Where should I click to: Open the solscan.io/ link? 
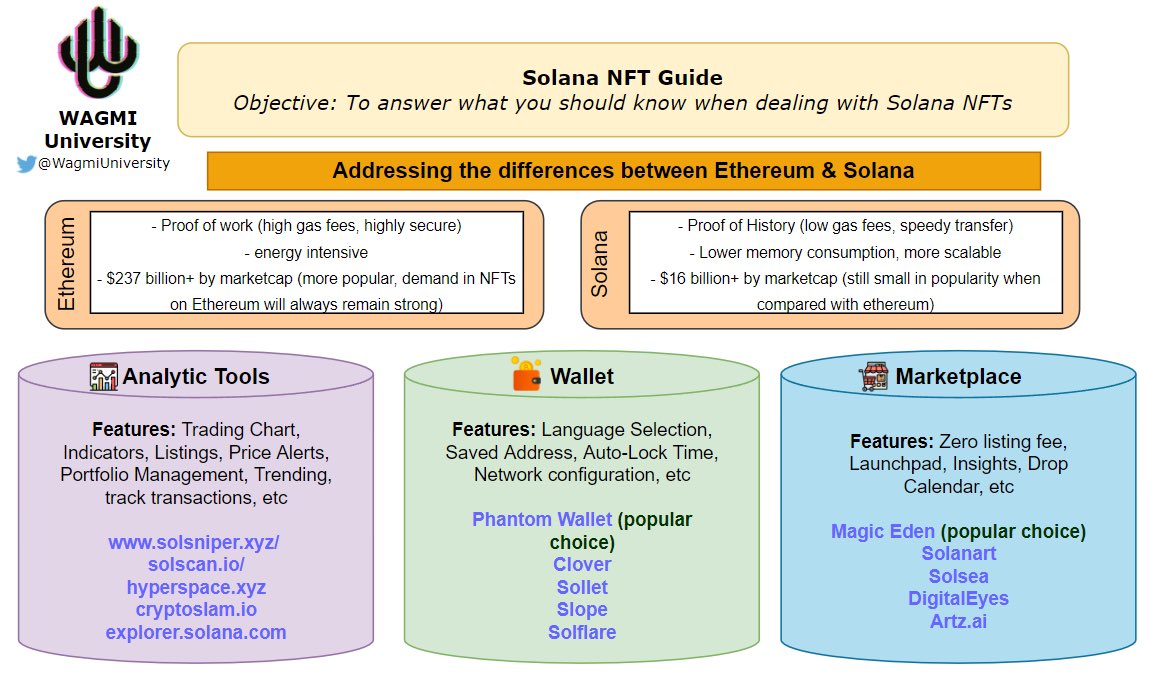coord(196,565)
